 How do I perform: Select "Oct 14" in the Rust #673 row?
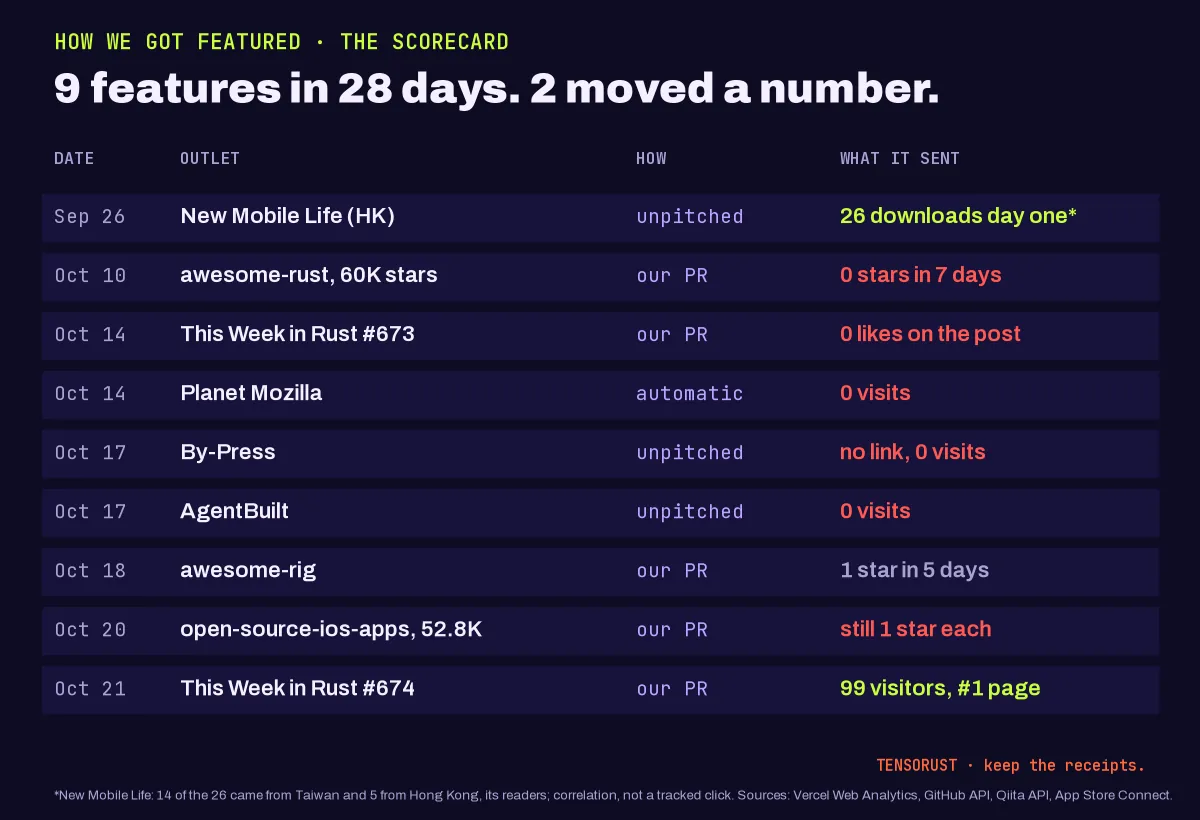pos(90,335)
